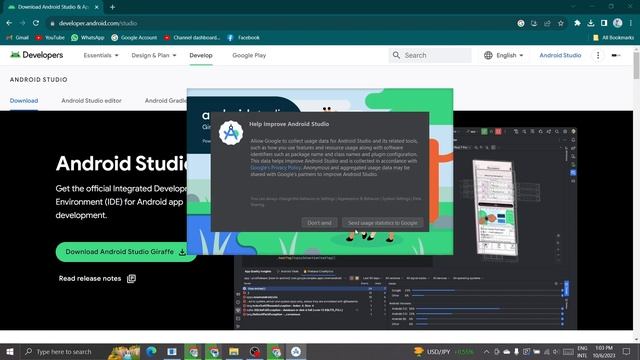Bookmark this page with star icon
This screenshot has width=640, height=360.
pos(561,23)
